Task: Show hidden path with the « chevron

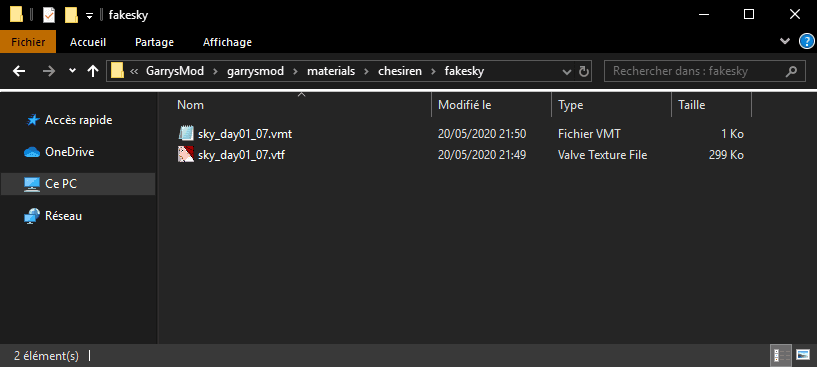Action: [134, 71]
